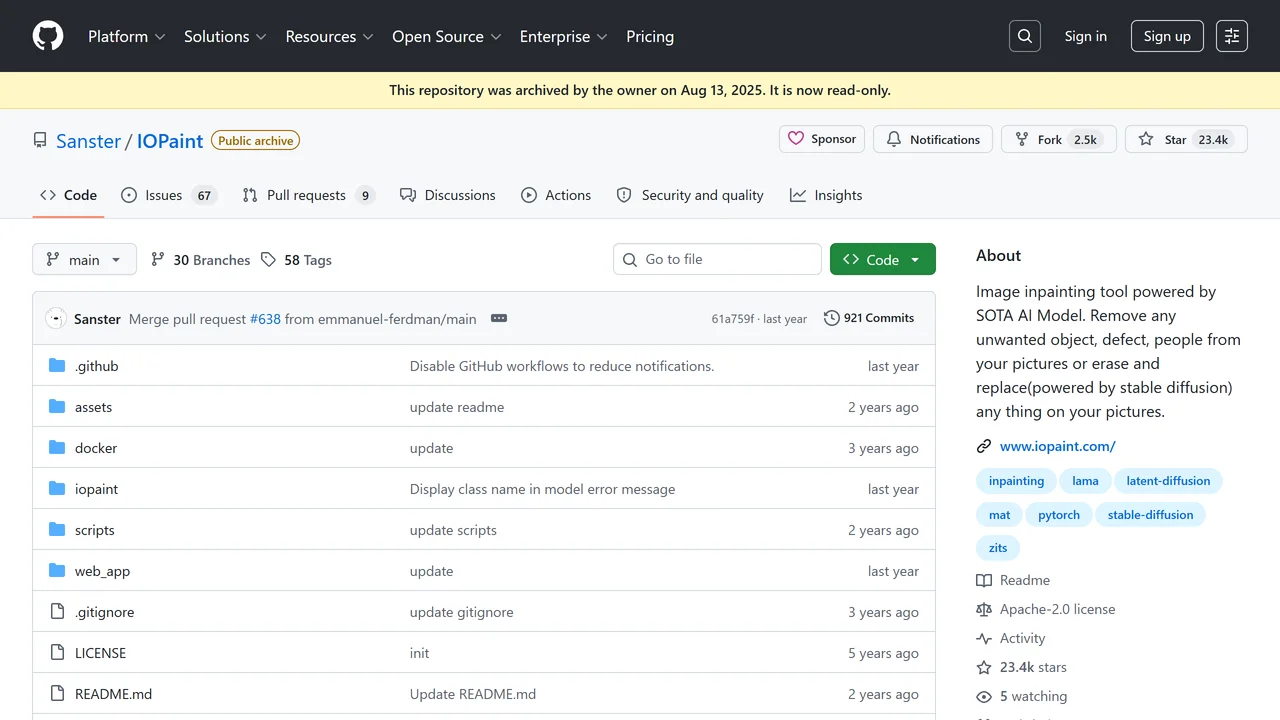Viewport: 1280px width, 720px height.
Task: Open commit hash 61a759f
Action: (733, 318)
